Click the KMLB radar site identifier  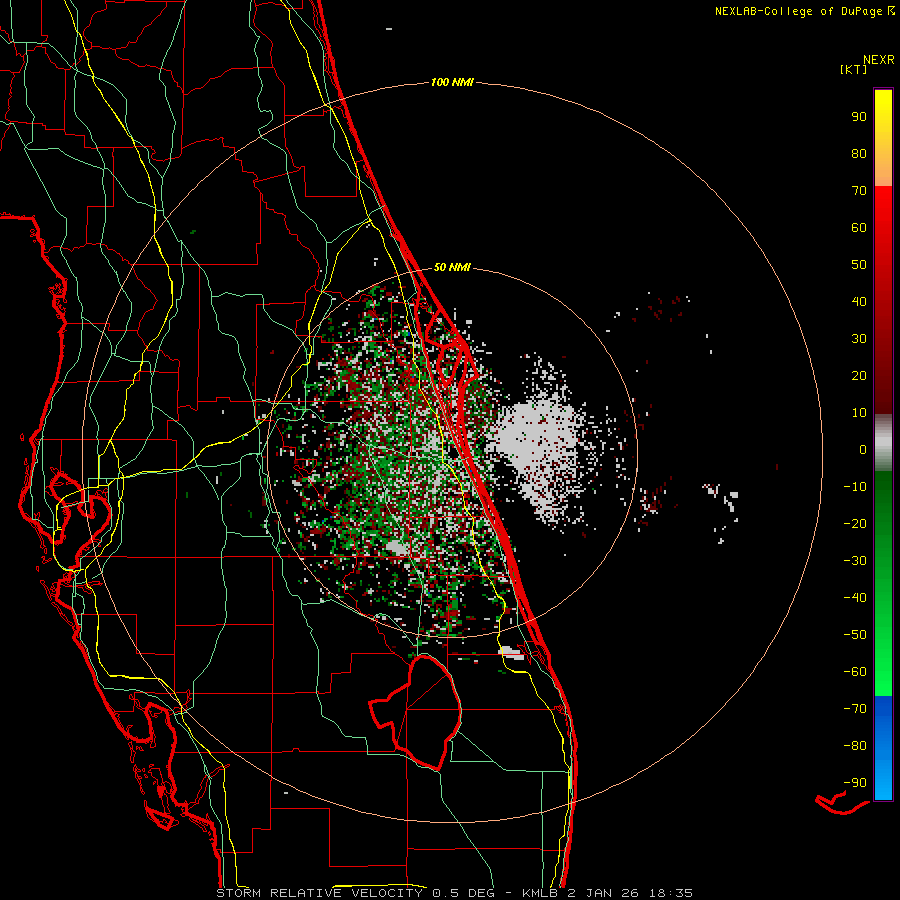coord(540,893)
